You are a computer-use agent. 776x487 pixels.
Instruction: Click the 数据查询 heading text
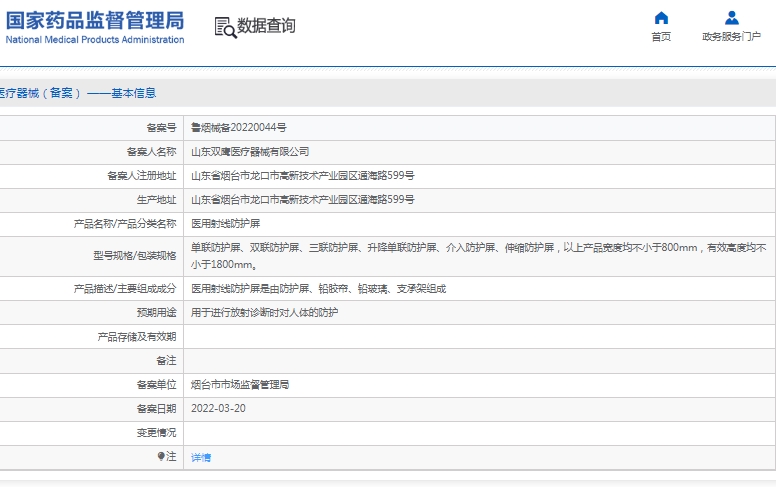click(x=266, y=26)
